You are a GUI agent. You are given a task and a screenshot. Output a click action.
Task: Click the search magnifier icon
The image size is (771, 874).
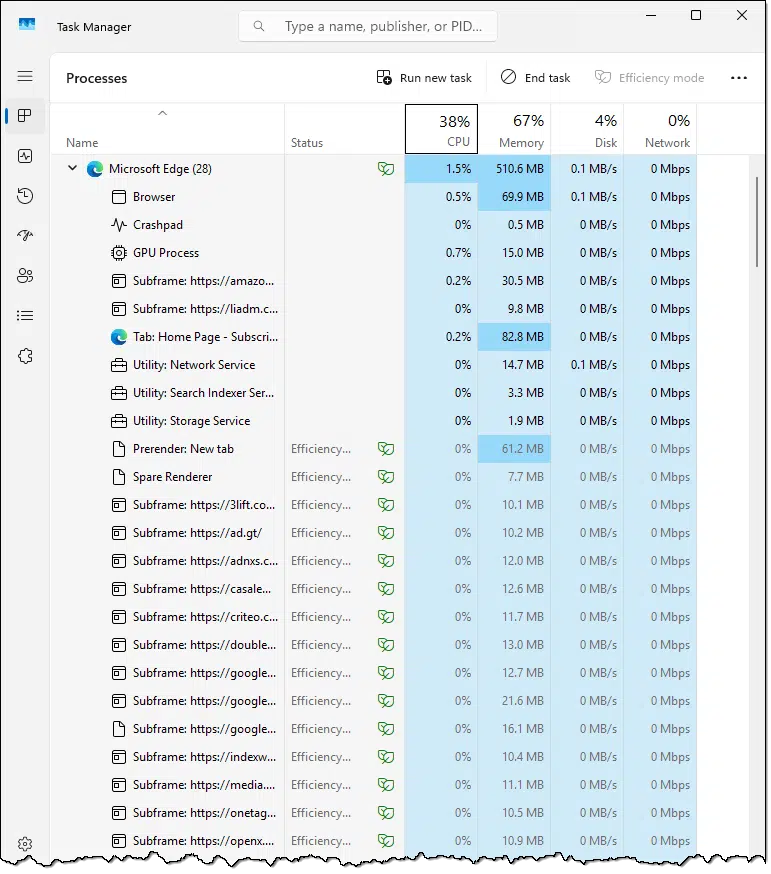point(259,26)
